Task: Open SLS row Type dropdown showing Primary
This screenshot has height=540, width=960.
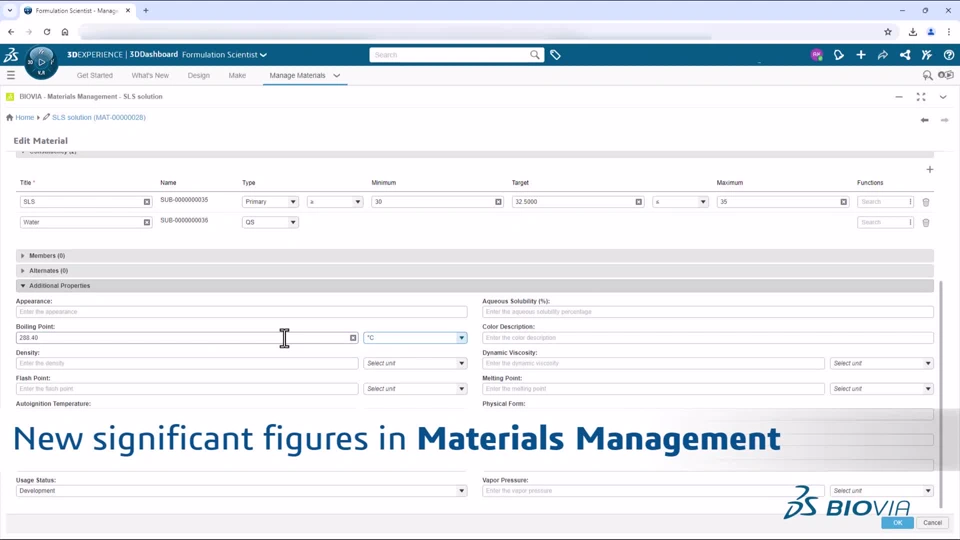Action: click(270, 201)
